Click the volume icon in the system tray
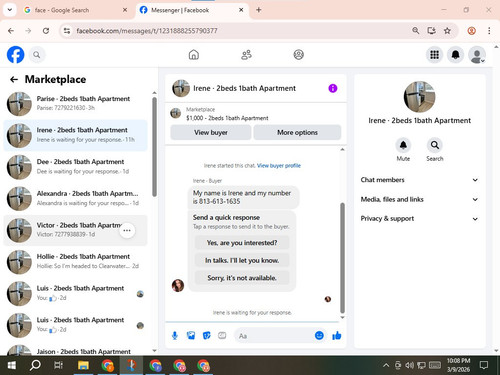This screenshot has height=375, width=500. [409, 365]
